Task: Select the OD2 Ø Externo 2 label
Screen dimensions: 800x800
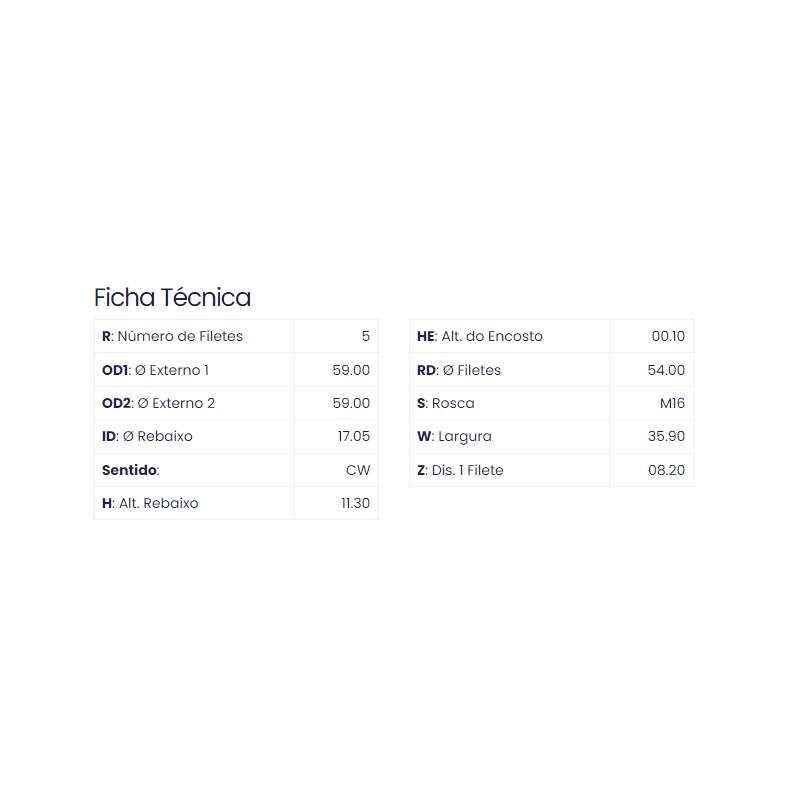Action: (158, 404)
